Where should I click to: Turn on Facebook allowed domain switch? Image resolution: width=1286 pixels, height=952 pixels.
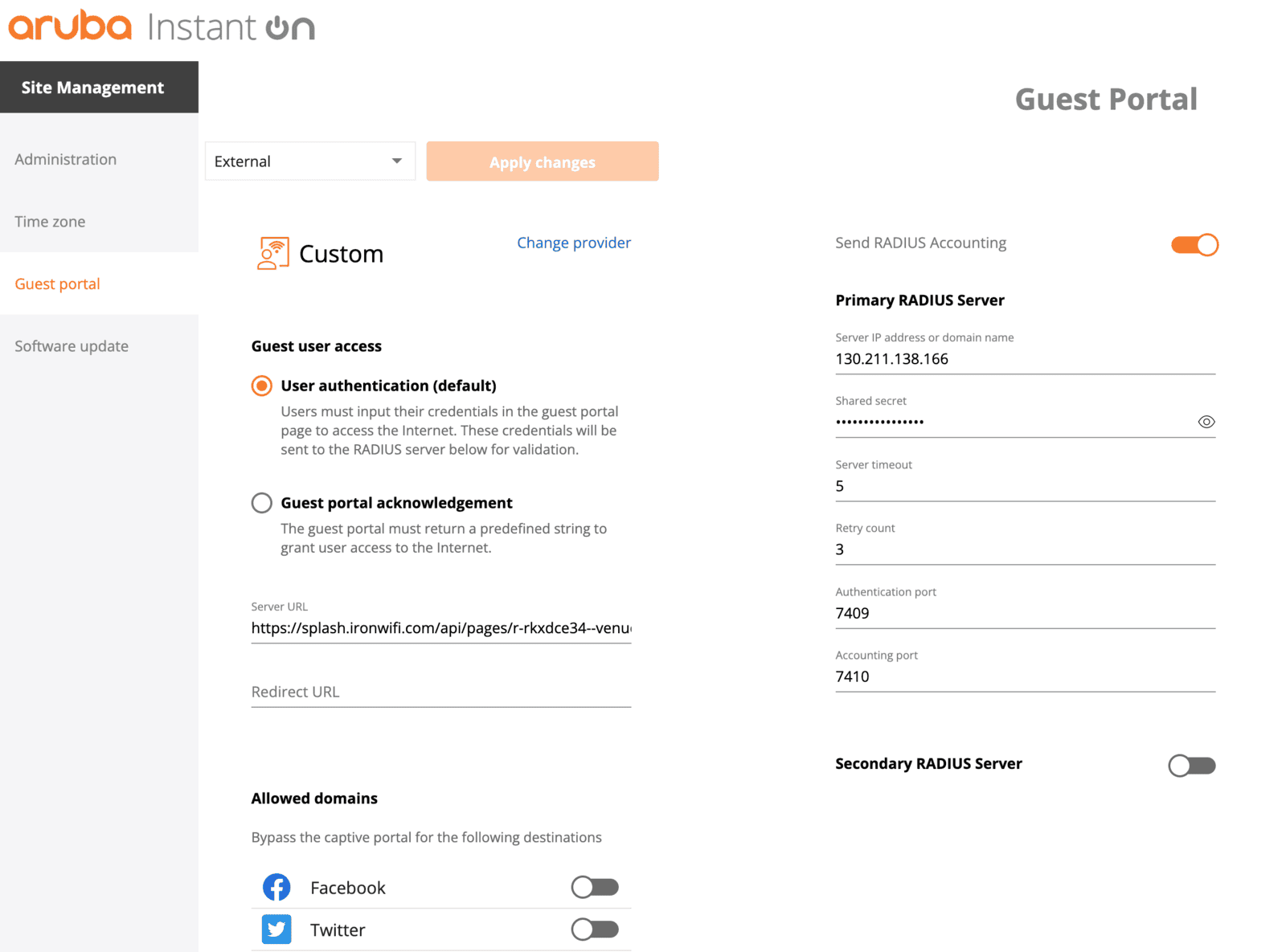(x=595, y=887)
